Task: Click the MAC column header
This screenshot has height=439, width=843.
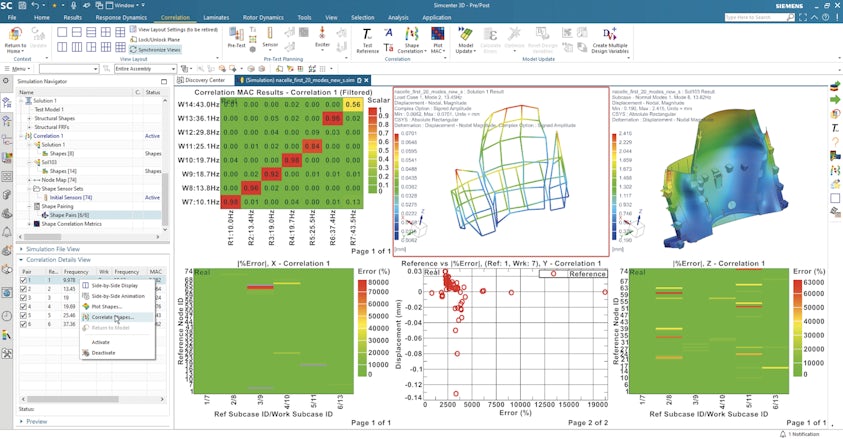Action: [156, 272]
